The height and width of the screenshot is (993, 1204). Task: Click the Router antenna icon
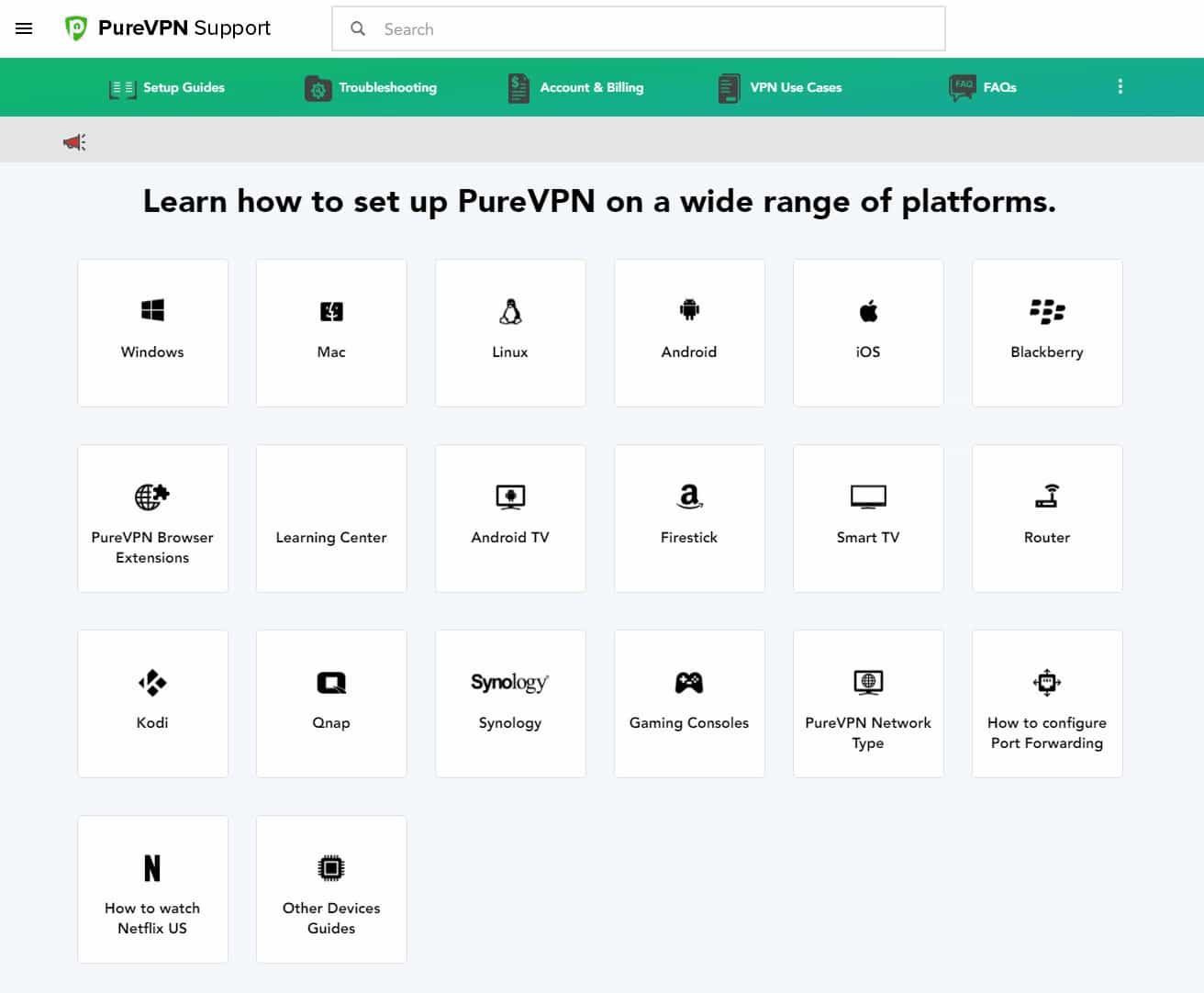[x=1047, y=496]
